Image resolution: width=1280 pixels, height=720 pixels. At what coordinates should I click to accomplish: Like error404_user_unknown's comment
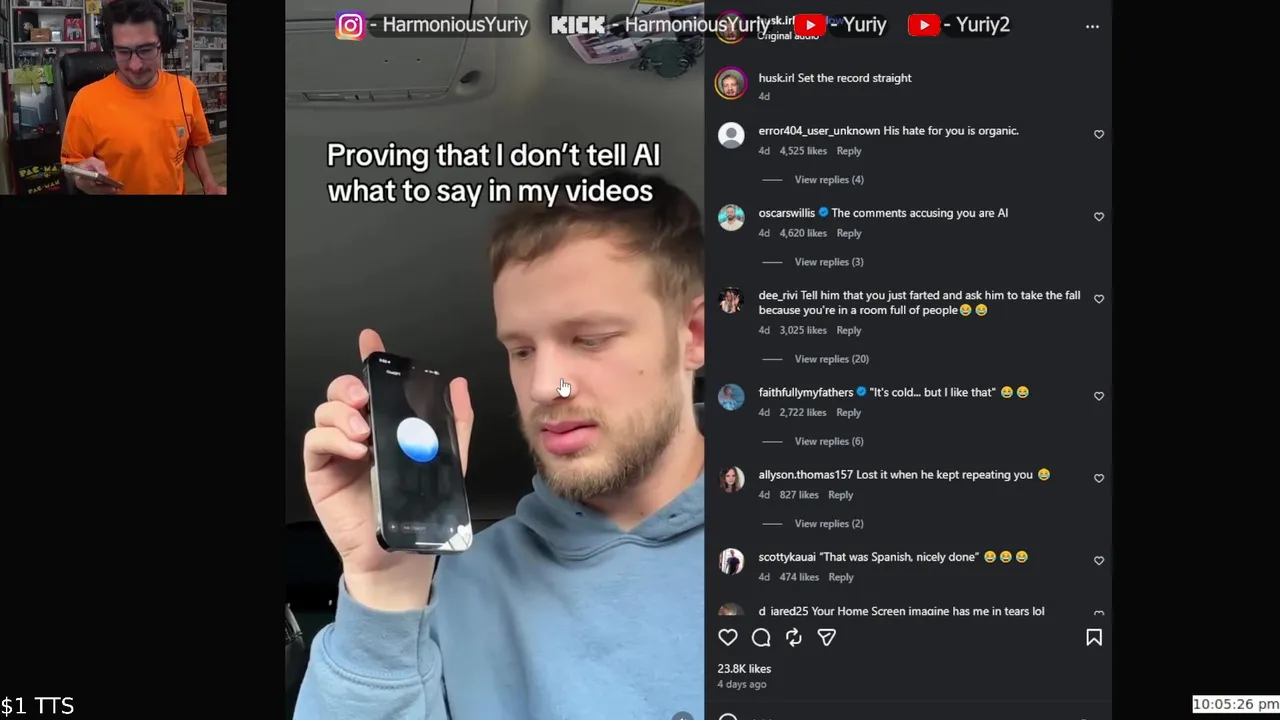pyautogui.click(x=1099, y=134)
